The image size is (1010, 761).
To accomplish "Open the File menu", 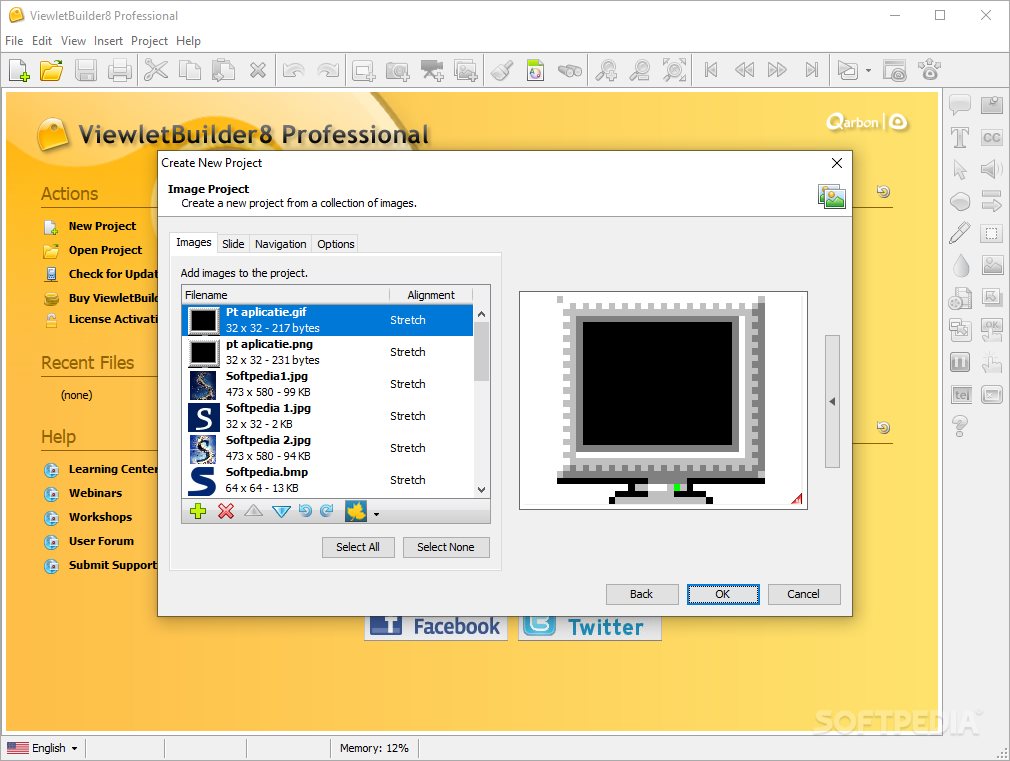I will 14,41.
